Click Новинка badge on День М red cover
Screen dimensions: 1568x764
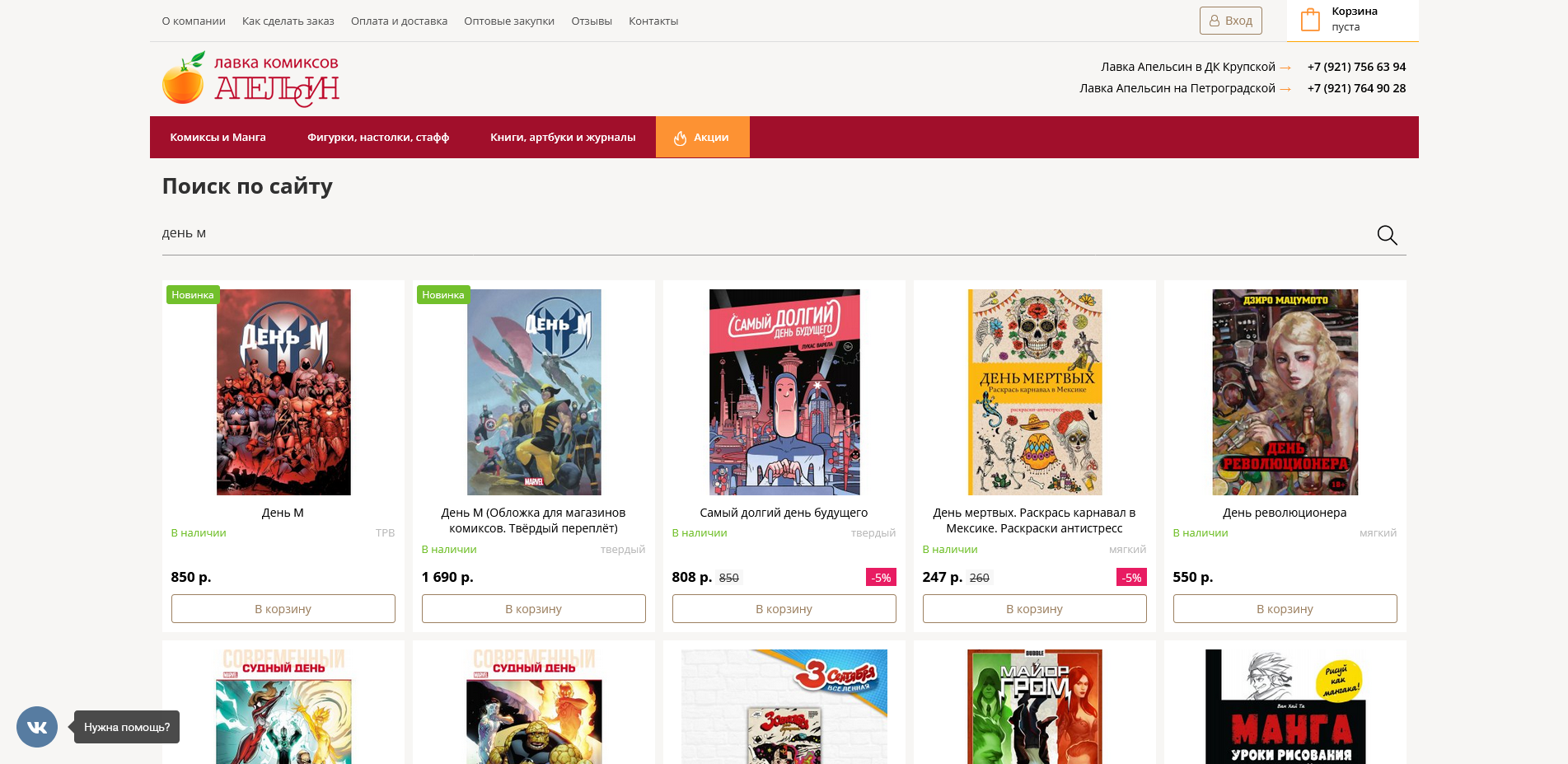tap(193, 295)
